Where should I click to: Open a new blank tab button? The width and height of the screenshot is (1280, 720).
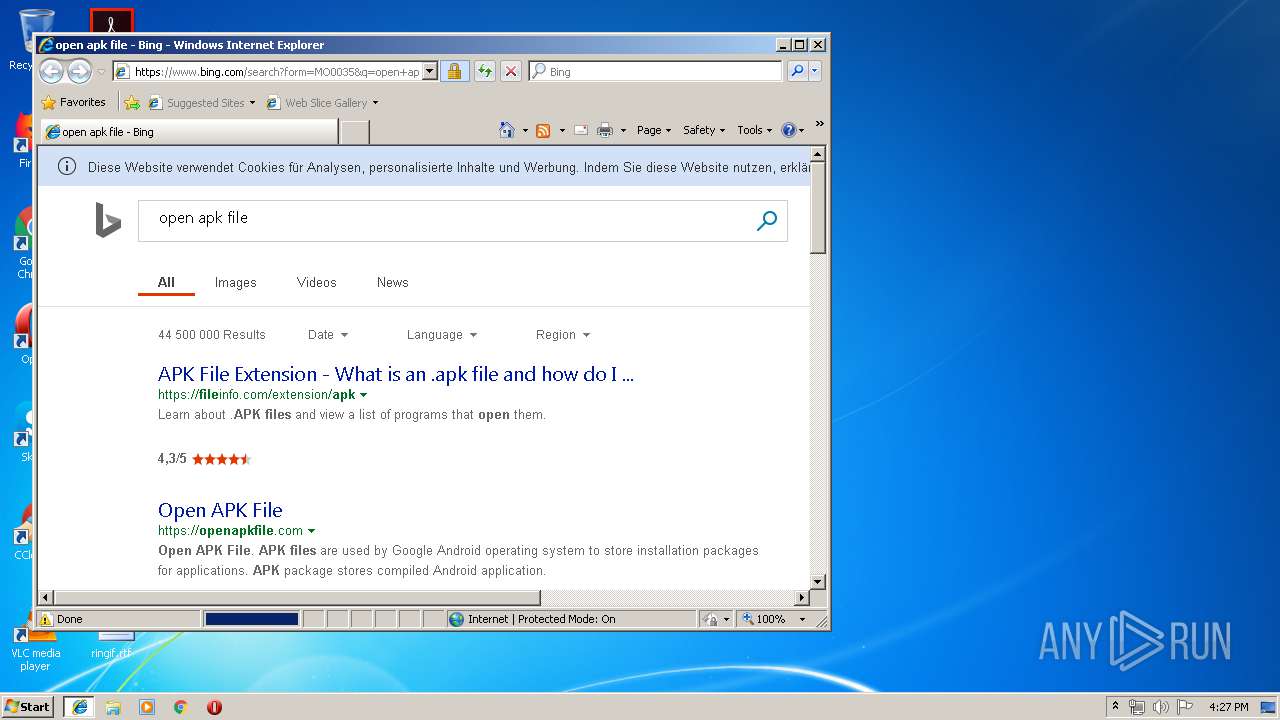pyautogui.click(x=355, y=132)
